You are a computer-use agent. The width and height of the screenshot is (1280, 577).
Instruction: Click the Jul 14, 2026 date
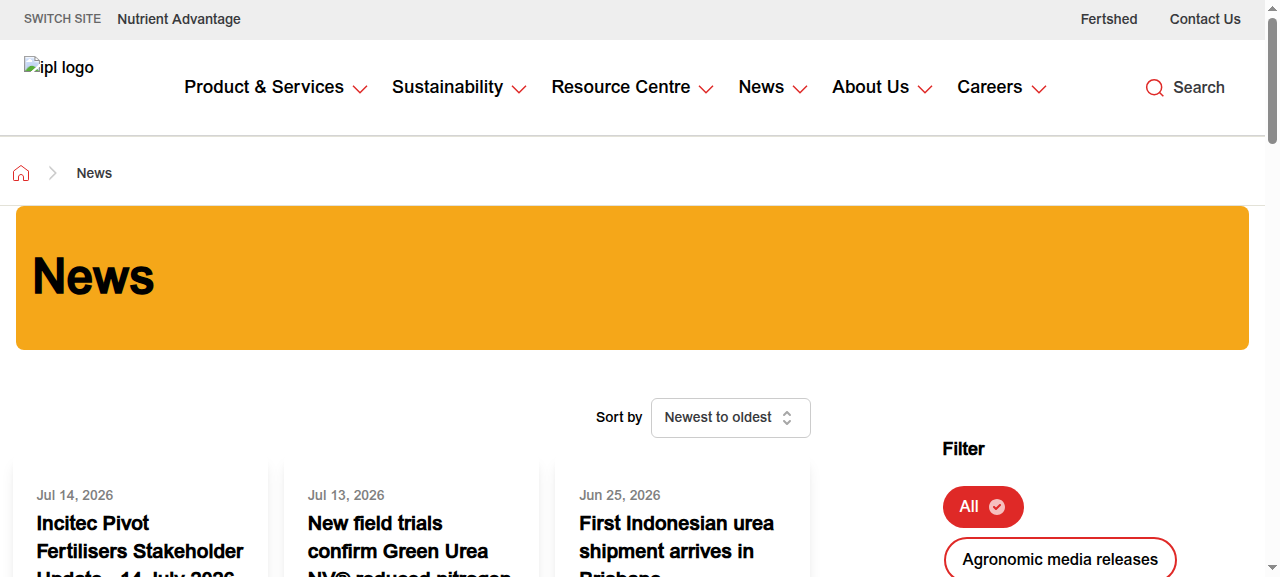(x=75, y=495)
